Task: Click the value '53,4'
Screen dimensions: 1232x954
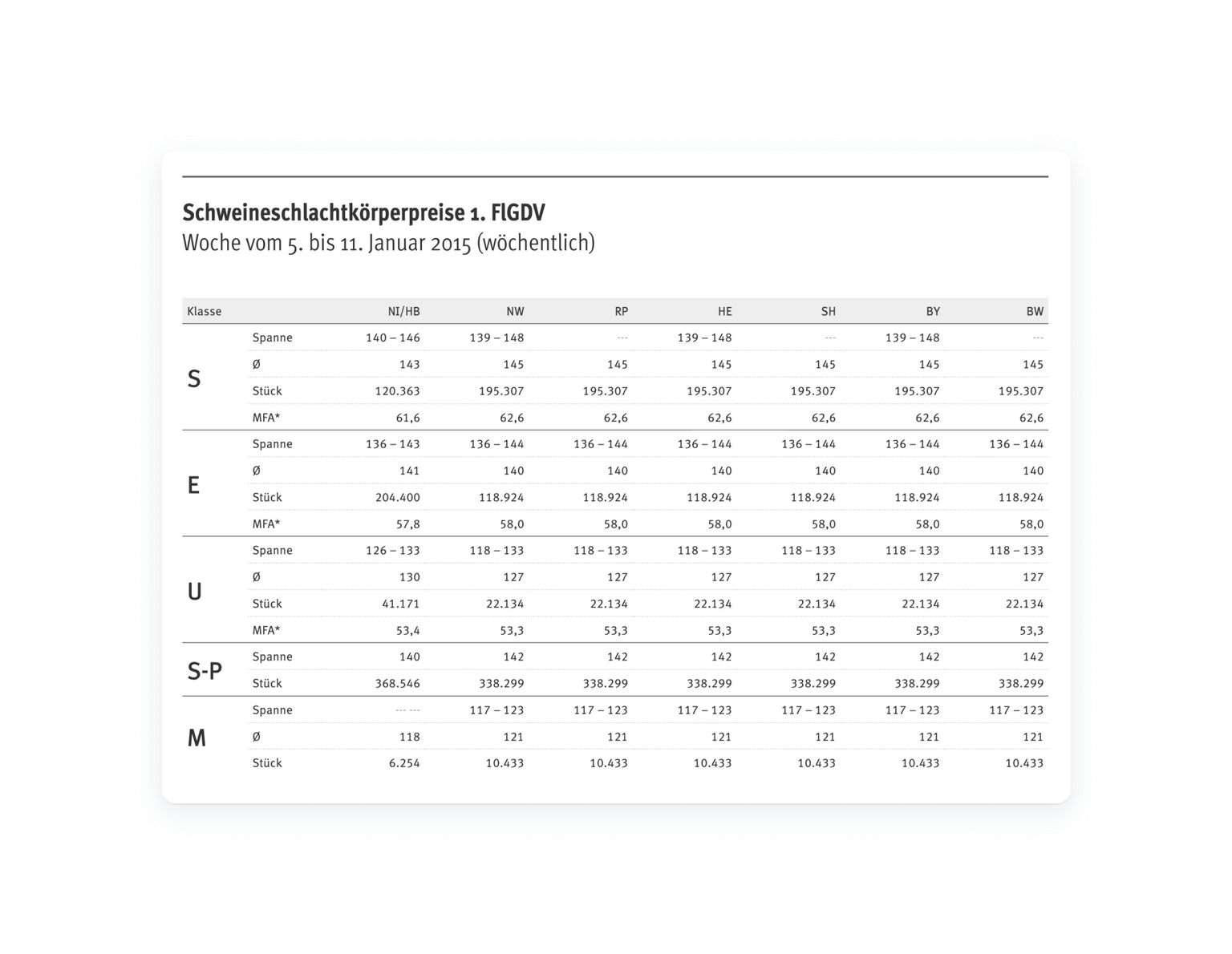Action: click(x=408, y=630)
